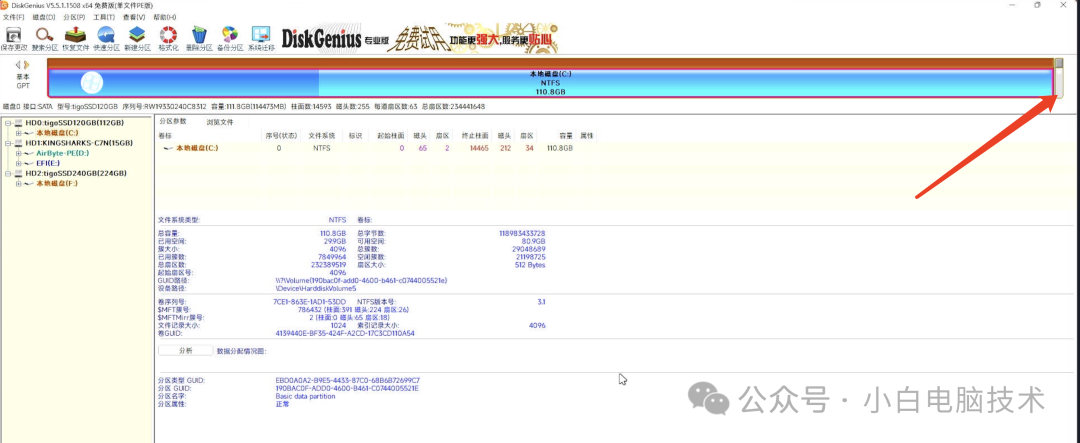Click the 终止柱面 column header
1080x443 pixels.
coord(475,136)
